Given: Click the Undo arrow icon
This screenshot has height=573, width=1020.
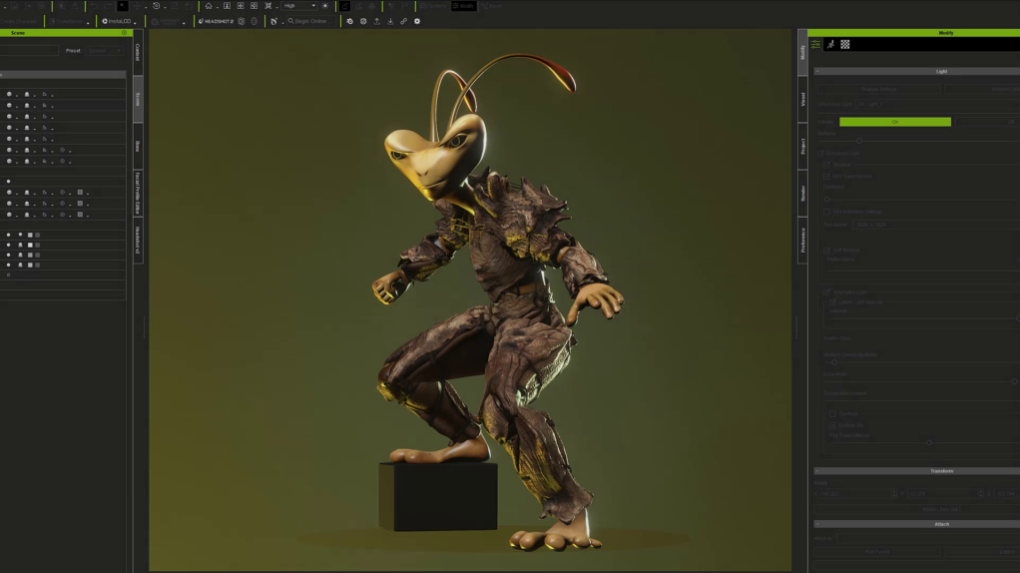Looking at the screenshot, I should point(93,6).
